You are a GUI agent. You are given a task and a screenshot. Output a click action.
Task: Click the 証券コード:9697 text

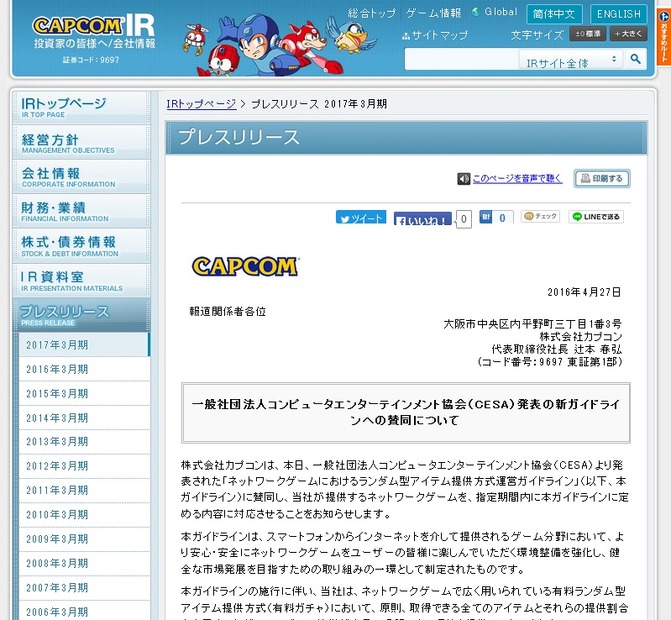[x=91, y=60]
